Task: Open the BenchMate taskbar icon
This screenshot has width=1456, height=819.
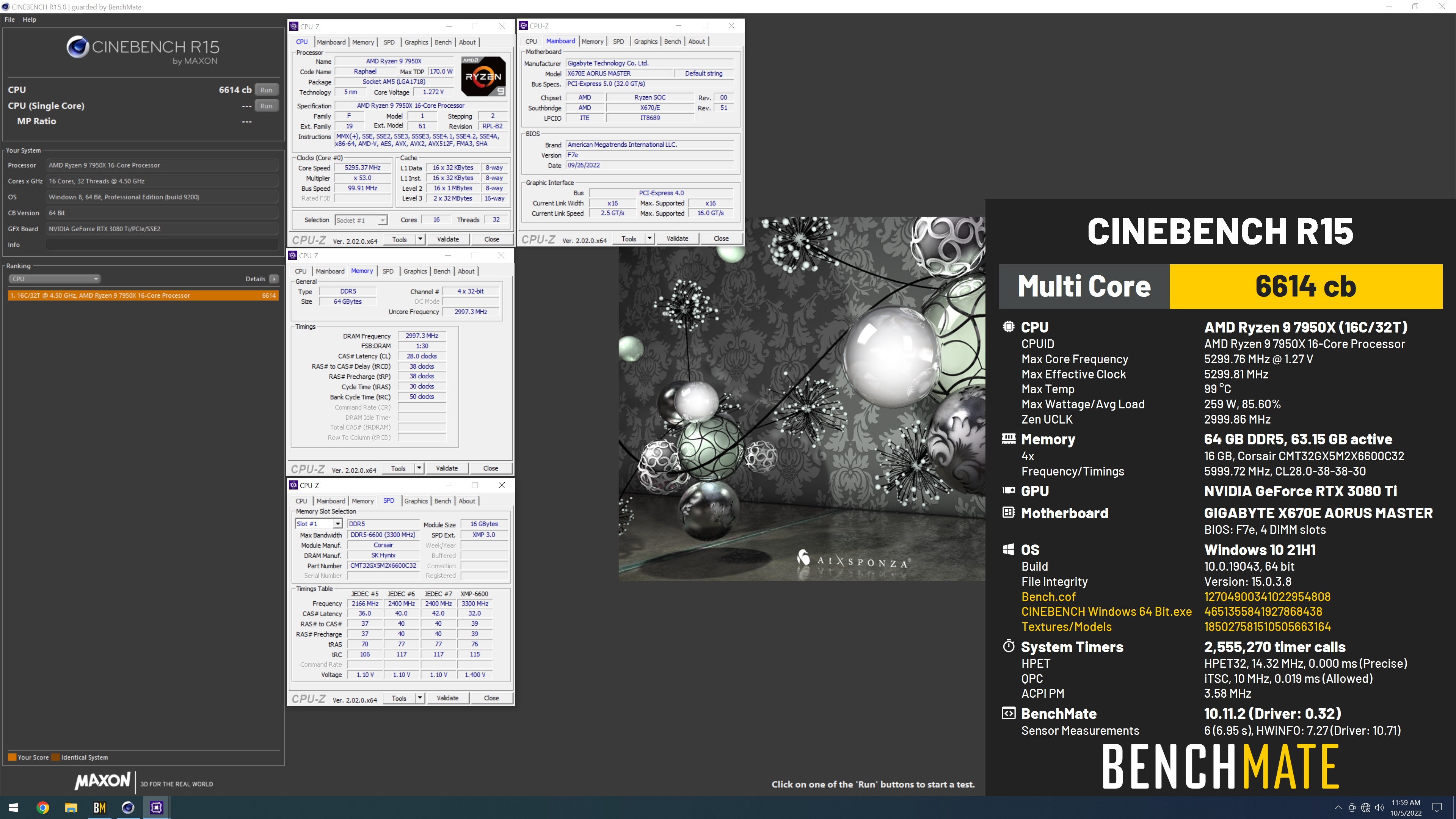Action: [99, 808]
